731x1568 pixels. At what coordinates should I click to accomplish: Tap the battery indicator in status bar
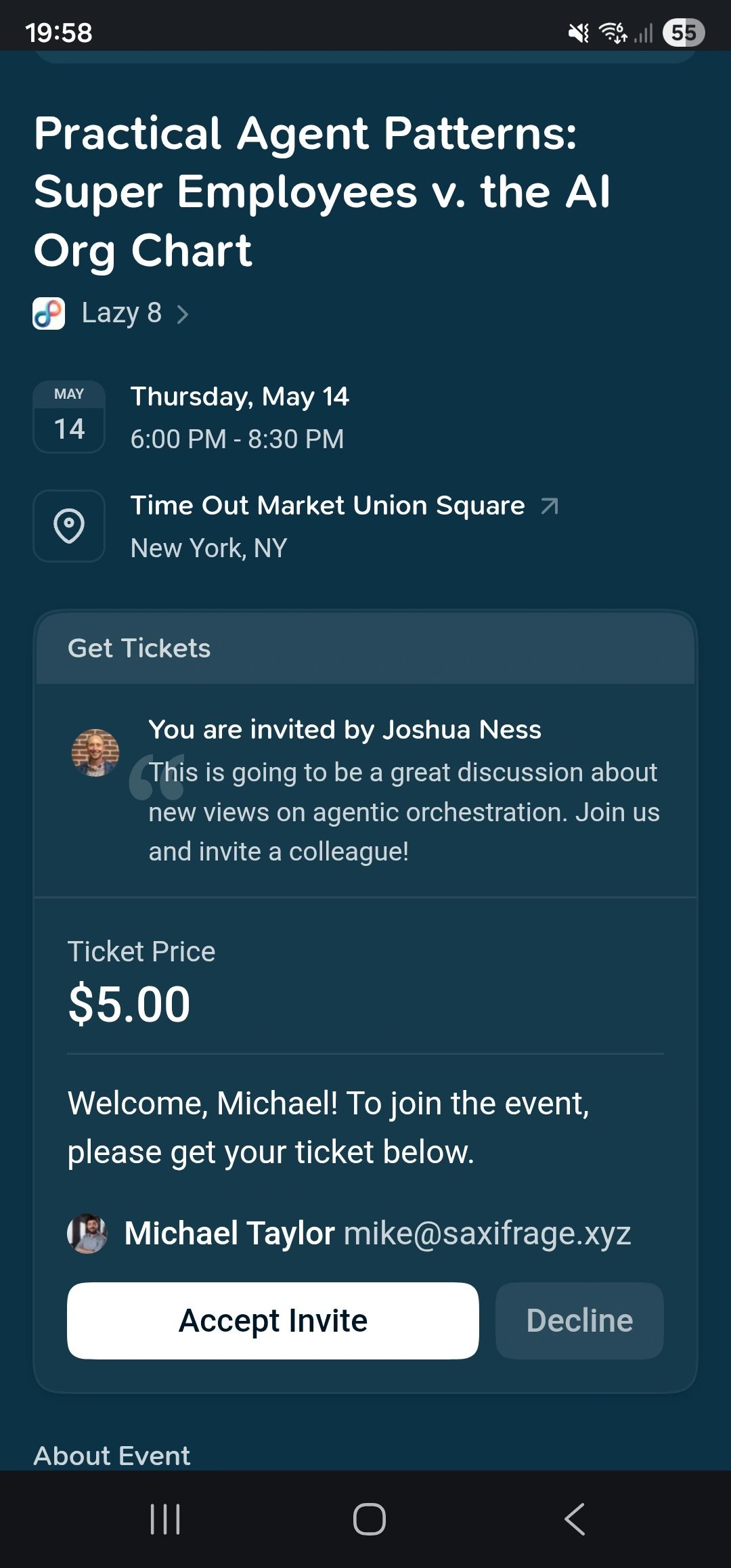(x=684, y=32)
